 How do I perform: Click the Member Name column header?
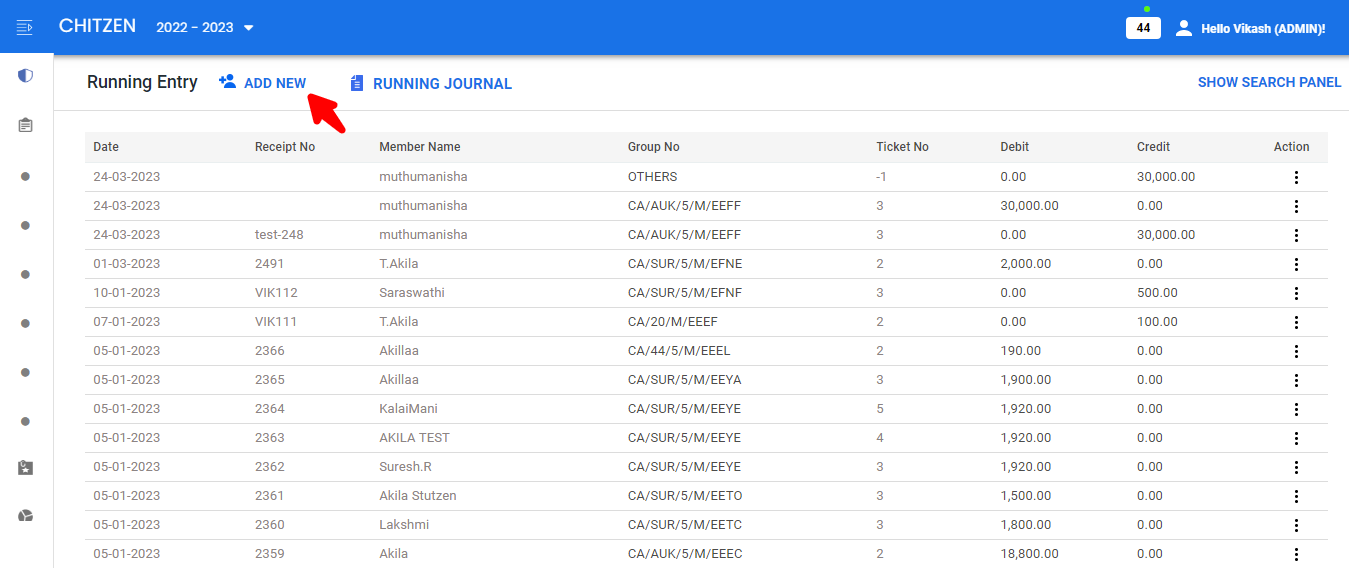pos(419,147)
